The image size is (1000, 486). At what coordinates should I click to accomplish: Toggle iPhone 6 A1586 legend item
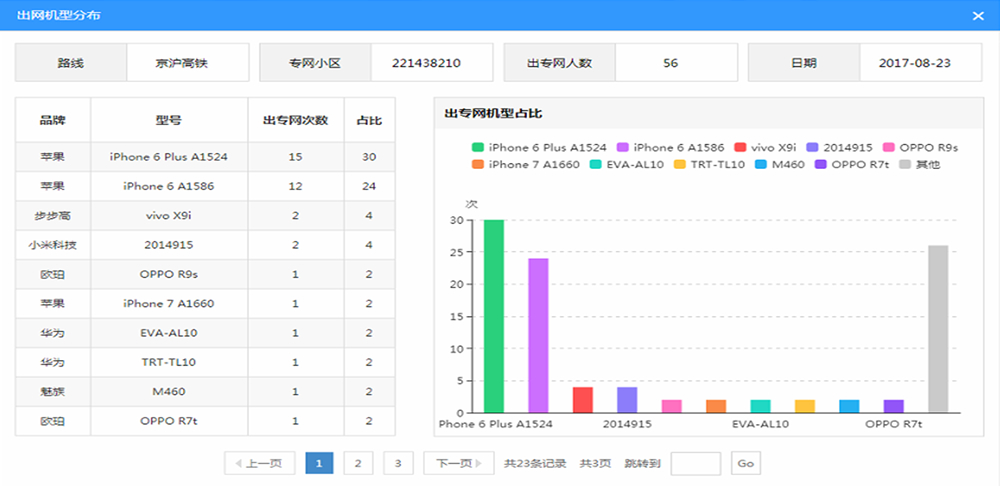[x=670, y=147]
